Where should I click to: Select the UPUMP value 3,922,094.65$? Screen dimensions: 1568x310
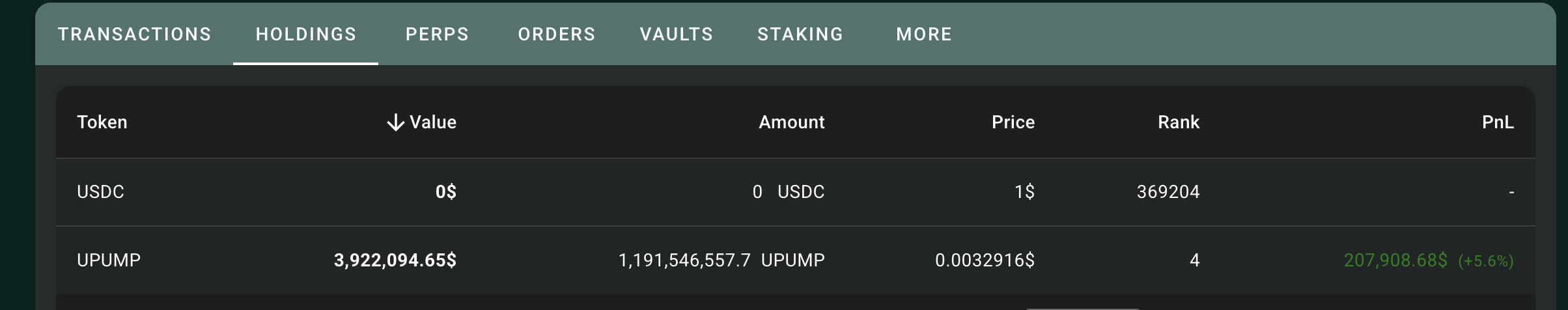coord(395,261)
